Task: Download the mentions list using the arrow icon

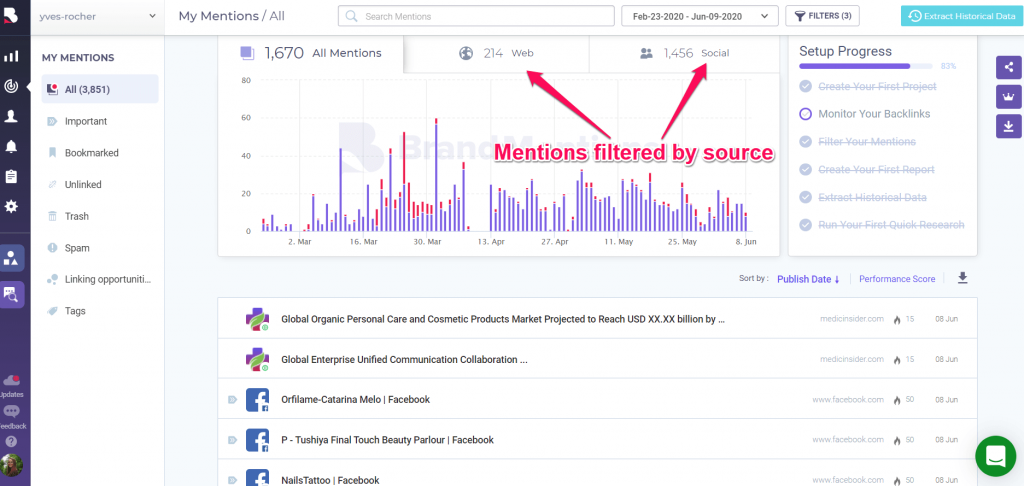Action: (x=962, y=278)
